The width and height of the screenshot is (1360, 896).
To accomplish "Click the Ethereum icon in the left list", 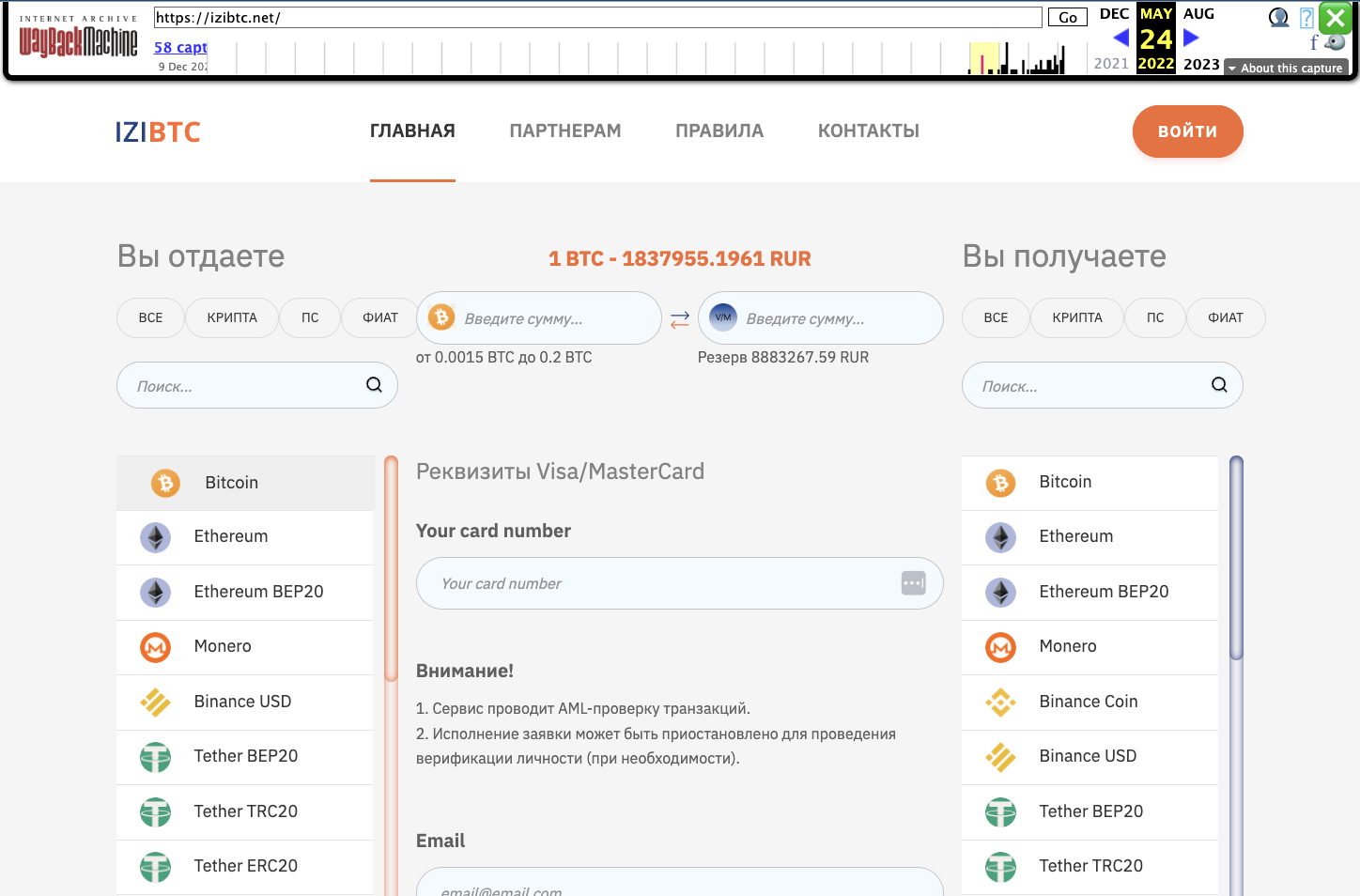I will (x=155, y=537).
